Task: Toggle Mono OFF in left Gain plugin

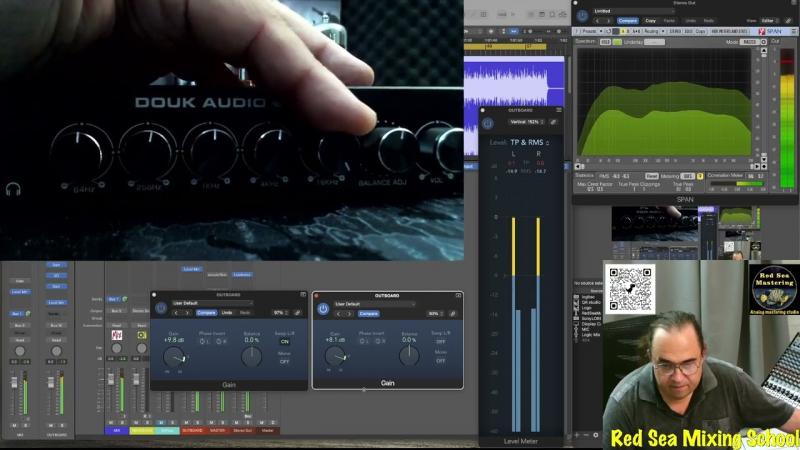Action: 285,361
